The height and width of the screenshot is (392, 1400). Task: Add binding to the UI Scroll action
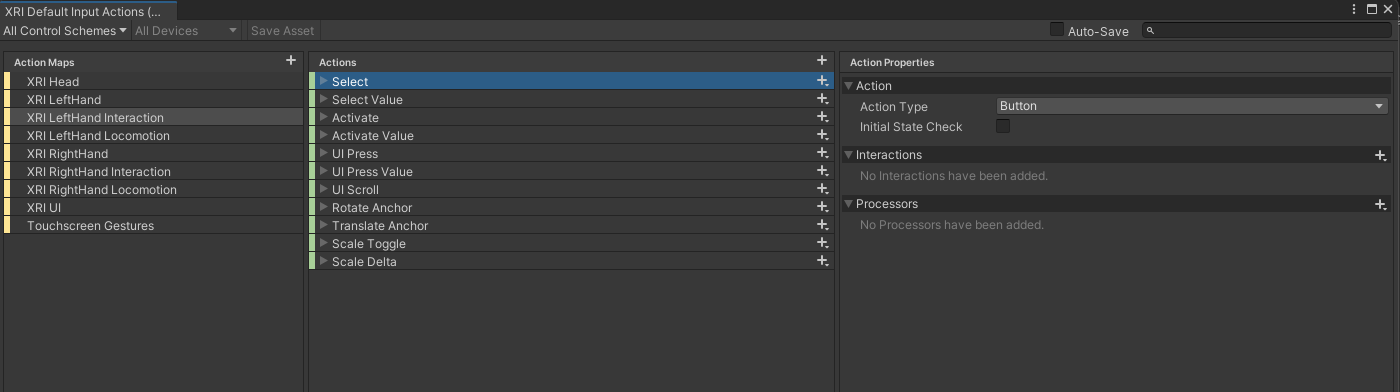tap(822, 189)
